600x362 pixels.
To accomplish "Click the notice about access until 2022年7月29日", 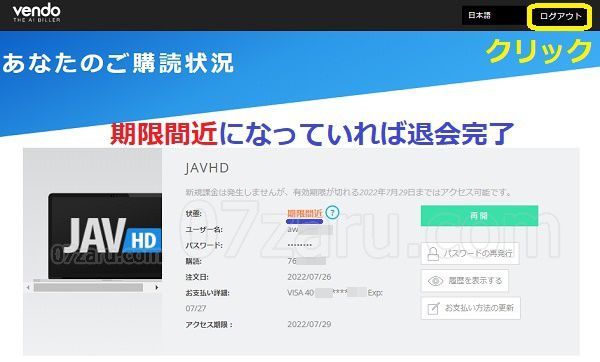I will (x=349, y=192).
